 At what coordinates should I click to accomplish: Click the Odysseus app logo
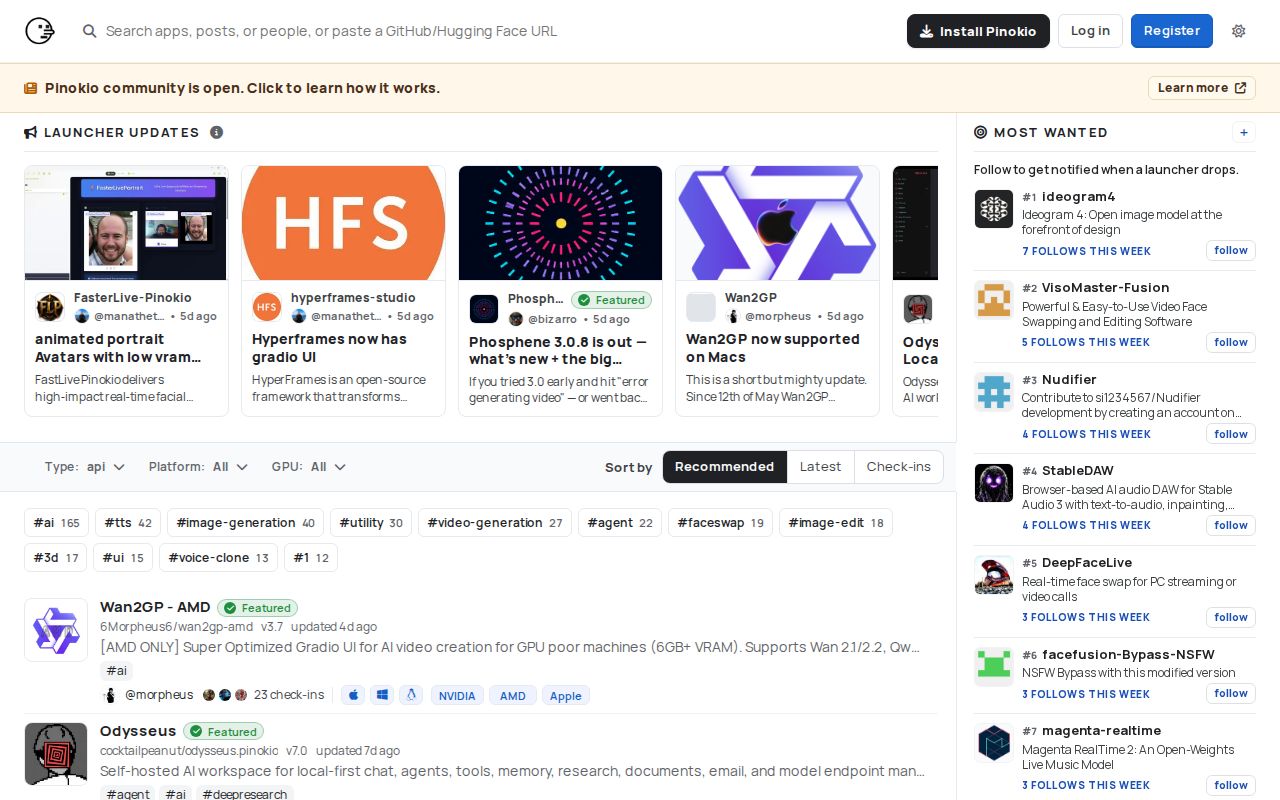(56, 753)
